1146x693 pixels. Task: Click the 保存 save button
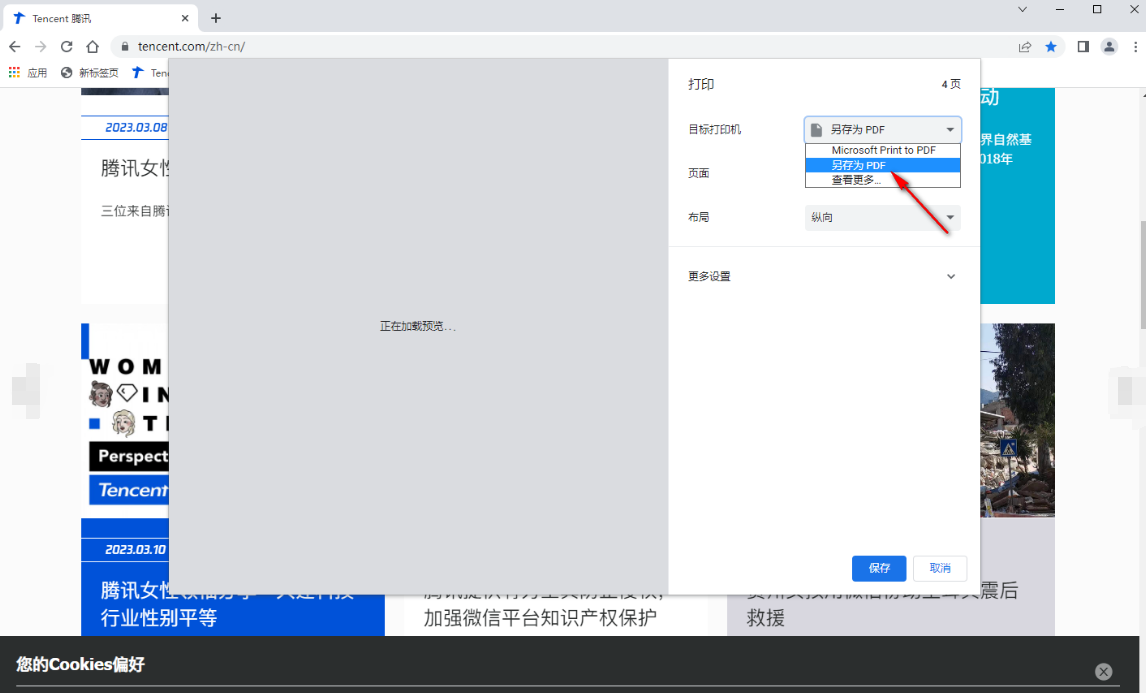coord(878,567)
